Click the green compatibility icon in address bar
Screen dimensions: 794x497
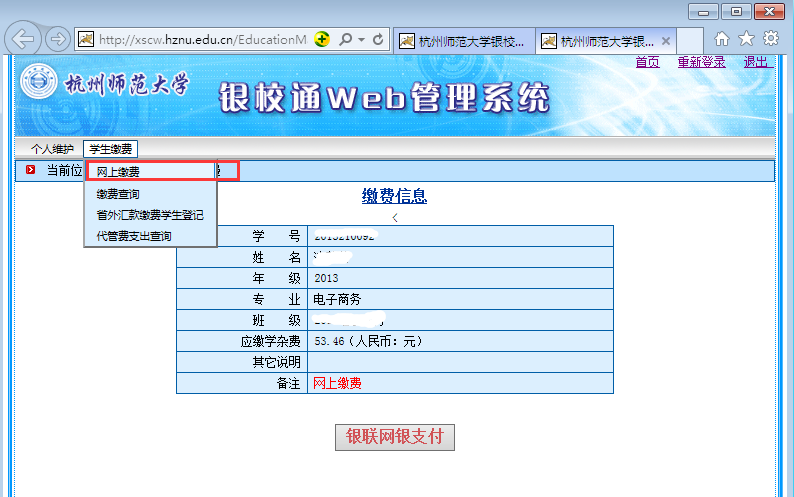(322, 40)
